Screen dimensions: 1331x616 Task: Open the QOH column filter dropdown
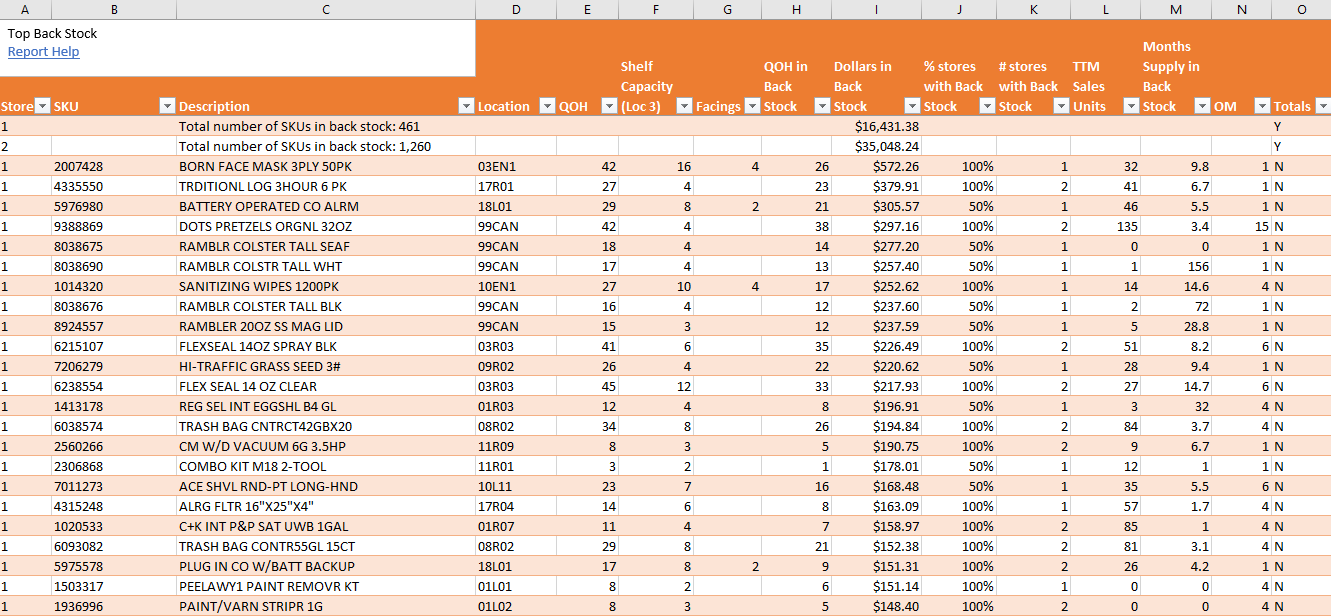point(609,106)
